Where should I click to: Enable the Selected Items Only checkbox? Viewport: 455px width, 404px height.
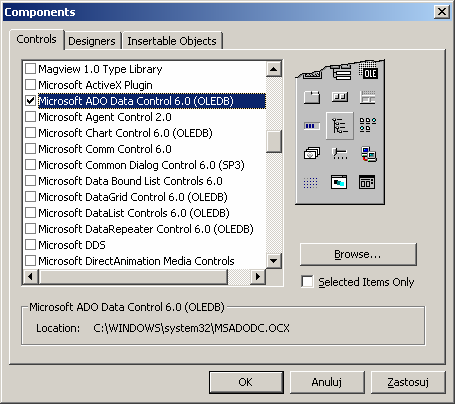coord(307,282)
